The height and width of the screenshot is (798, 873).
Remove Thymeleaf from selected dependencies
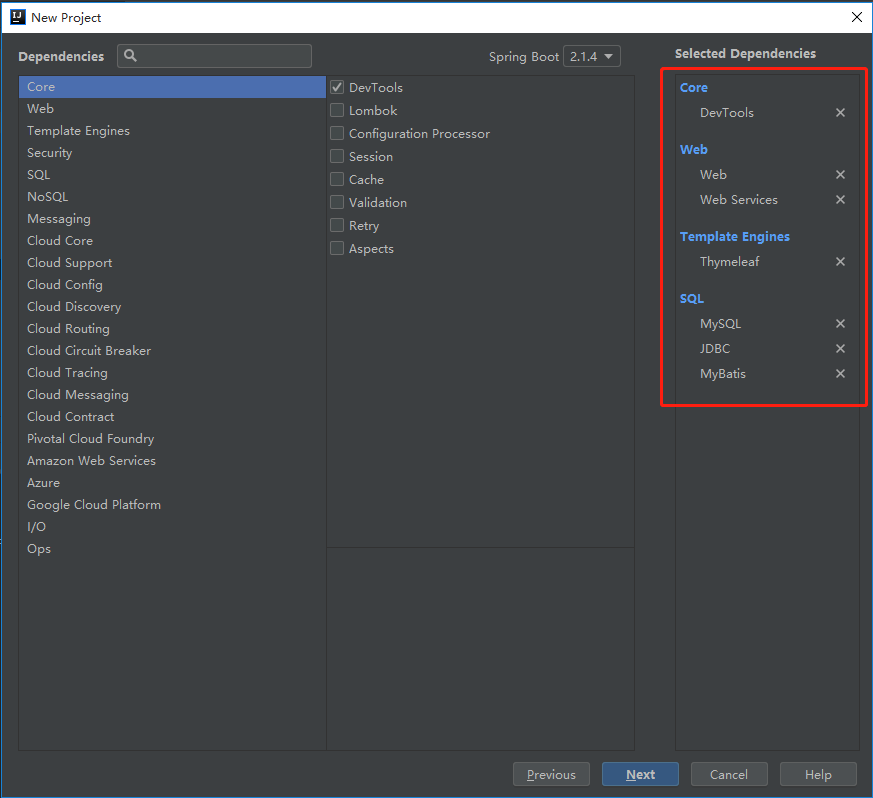pyautogui.click(x=840, y=261)
